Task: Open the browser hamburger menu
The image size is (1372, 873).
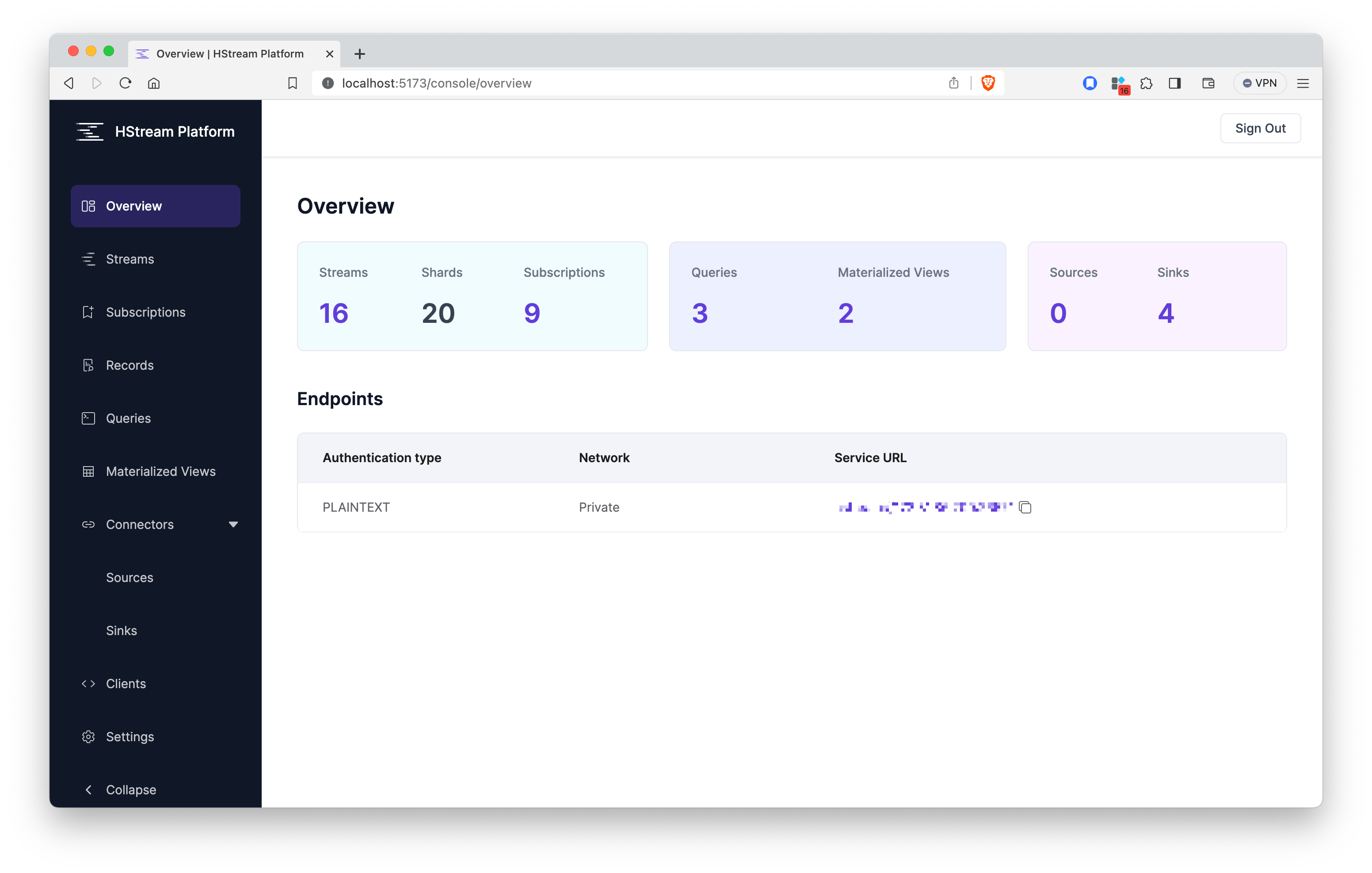Action: tap(1303, 83)
